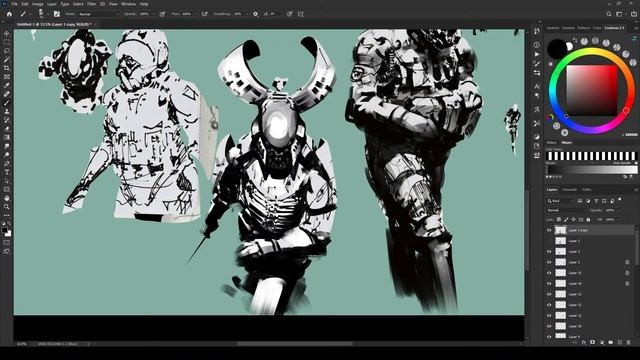Click the lock all icon in Layers panel
The height and width of the screenshot is (360, 640).
point(588,220)
